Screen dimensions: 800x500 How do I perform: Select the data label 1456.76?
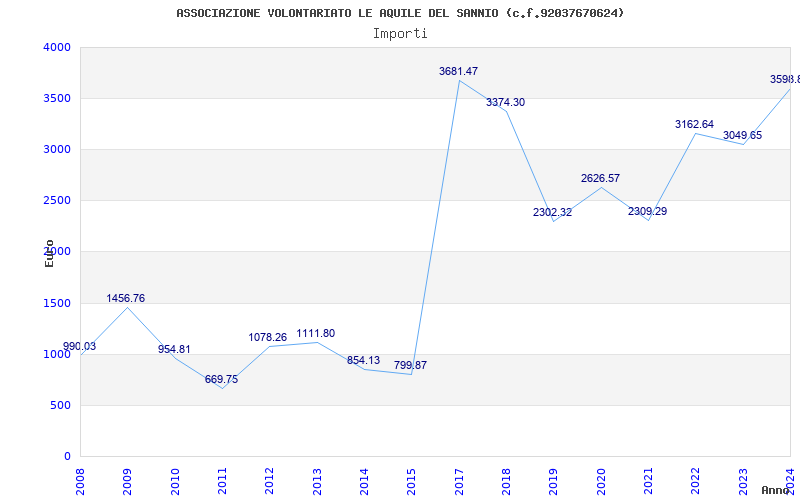coord(126,298)
